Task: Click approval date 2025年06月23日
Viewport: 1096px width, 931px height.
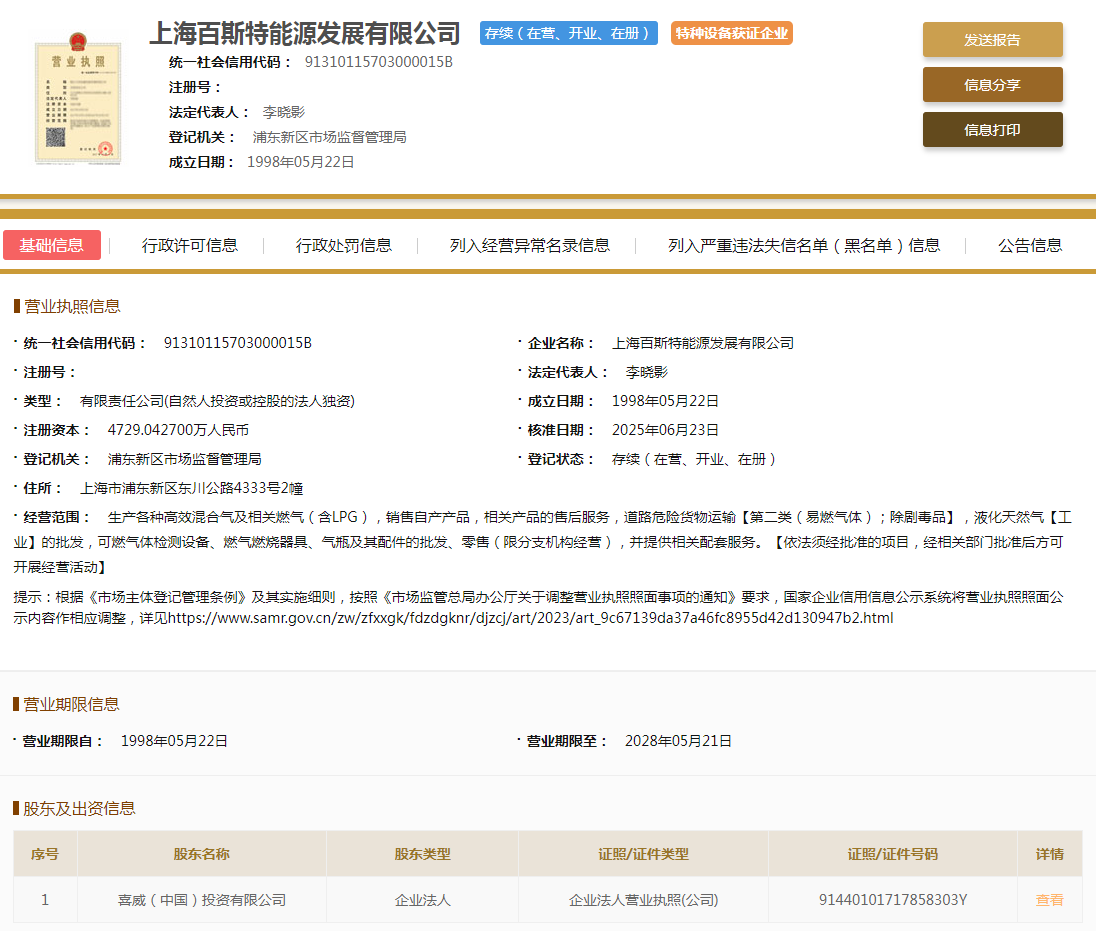Action: tap(665, 431)
